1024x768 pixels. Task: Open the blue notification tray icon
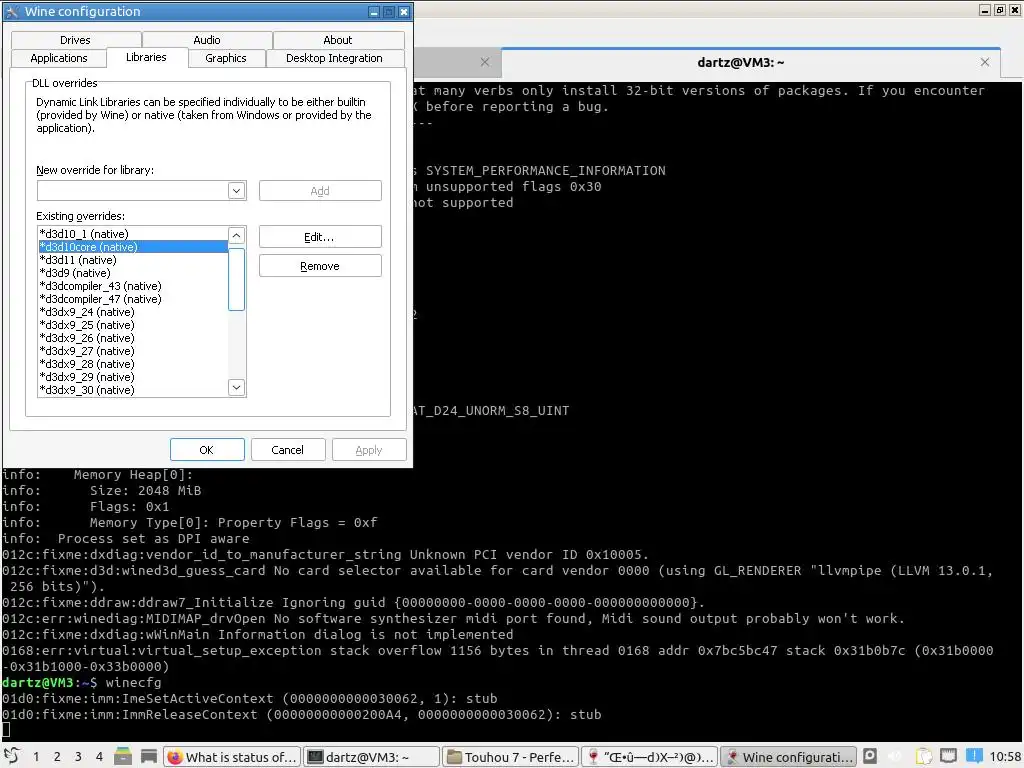point(974,756)
